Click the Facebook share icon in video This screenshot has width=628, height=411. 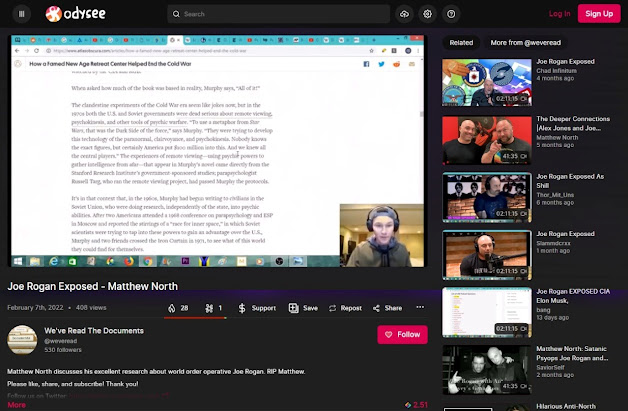(x=366, y=64)
